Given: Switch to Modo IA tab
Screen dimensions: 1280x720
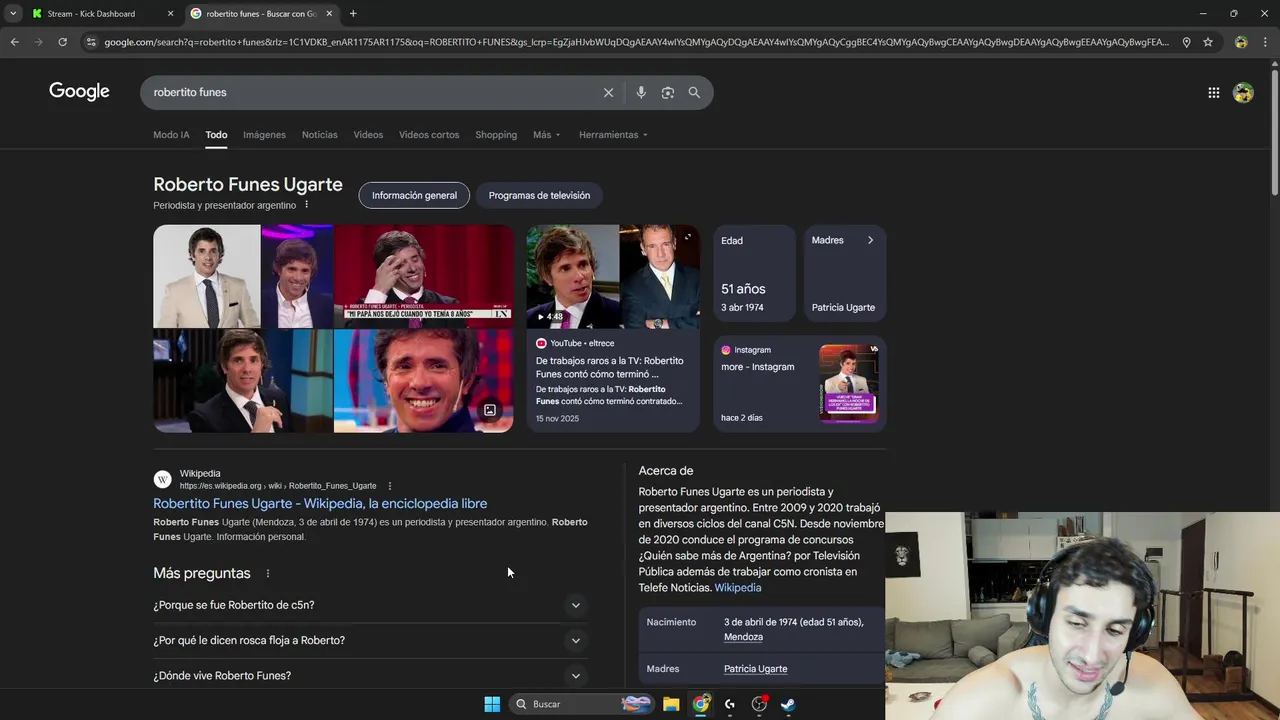Looking at the screenshot, I should click(x=171, y=135).
